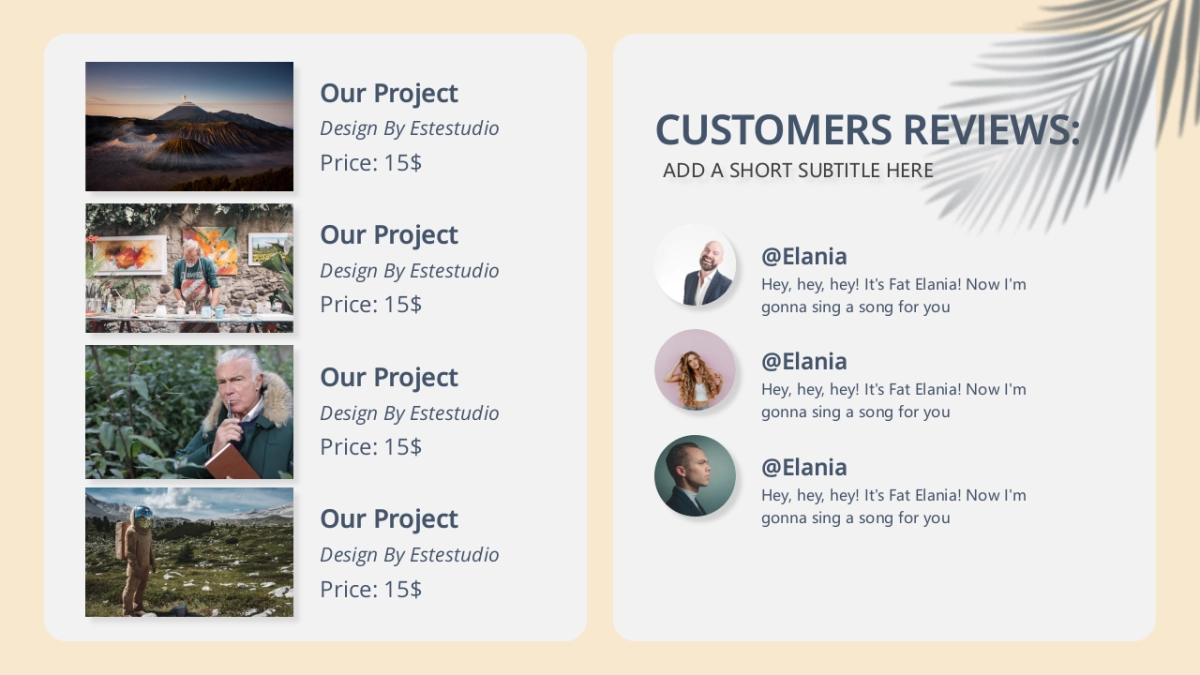Image resolution: width=1200 pixels, height=675 pixels.
Task: Click review text beside bald bearded man
Action: click(x=893, y=295)
